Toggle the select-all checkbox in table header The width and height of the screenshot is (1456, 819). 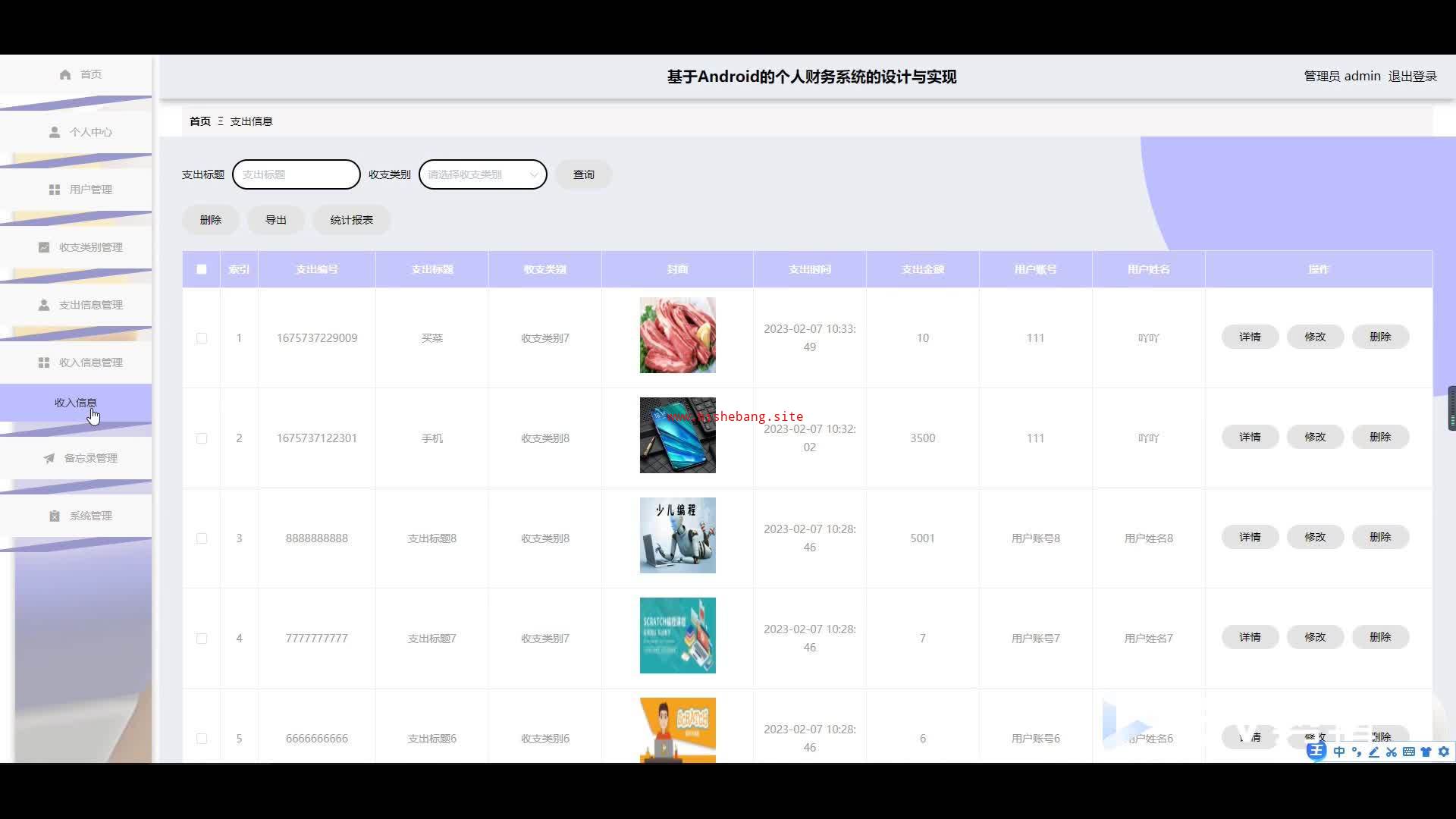[x=202, y=269]
